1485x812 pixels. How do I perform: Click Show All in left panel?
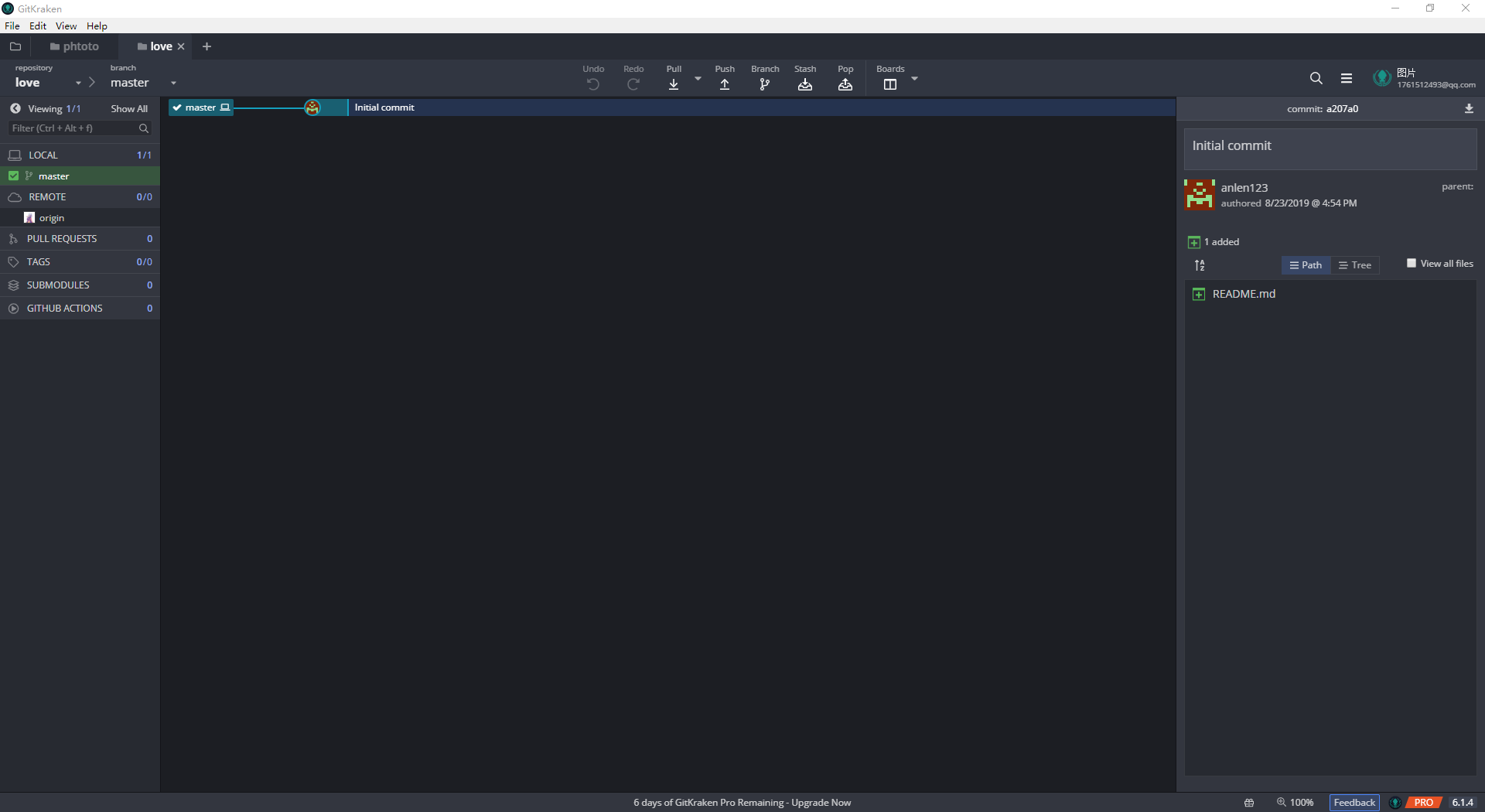coord(128,109)
